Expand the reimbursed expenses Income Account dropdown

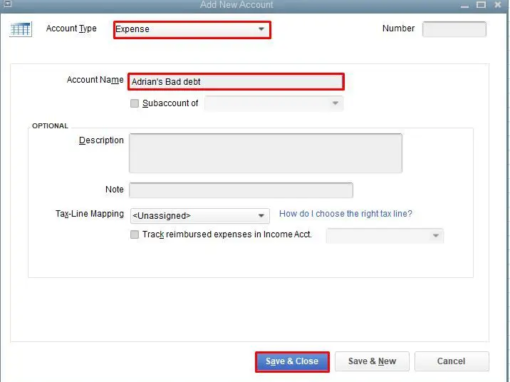[x=385, y=236]
